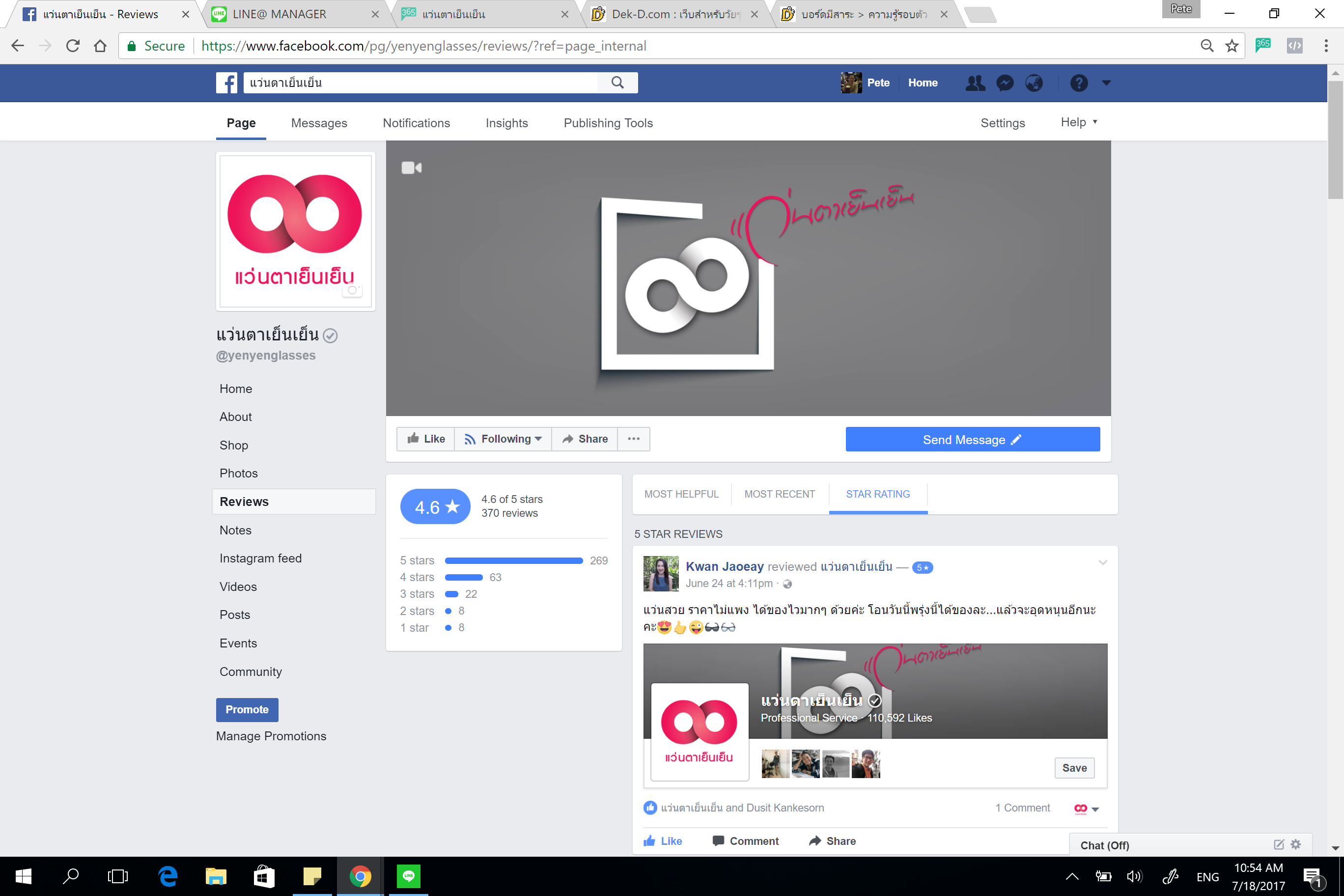The image size is (1344, 896).
Task: Expand the account menu arrow in header
Action: (x=1106, y=83)
